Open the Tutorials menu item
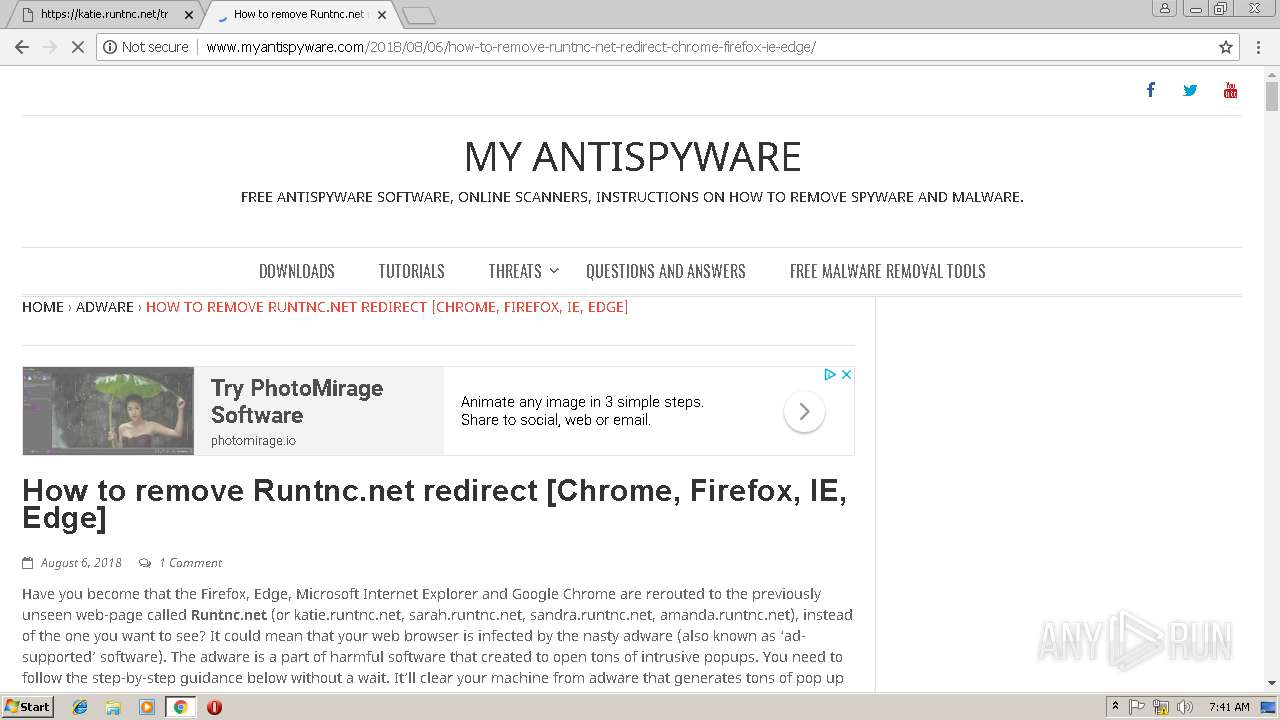The width and height of the screenshot is (1280, 720). [x=411, y=271]
